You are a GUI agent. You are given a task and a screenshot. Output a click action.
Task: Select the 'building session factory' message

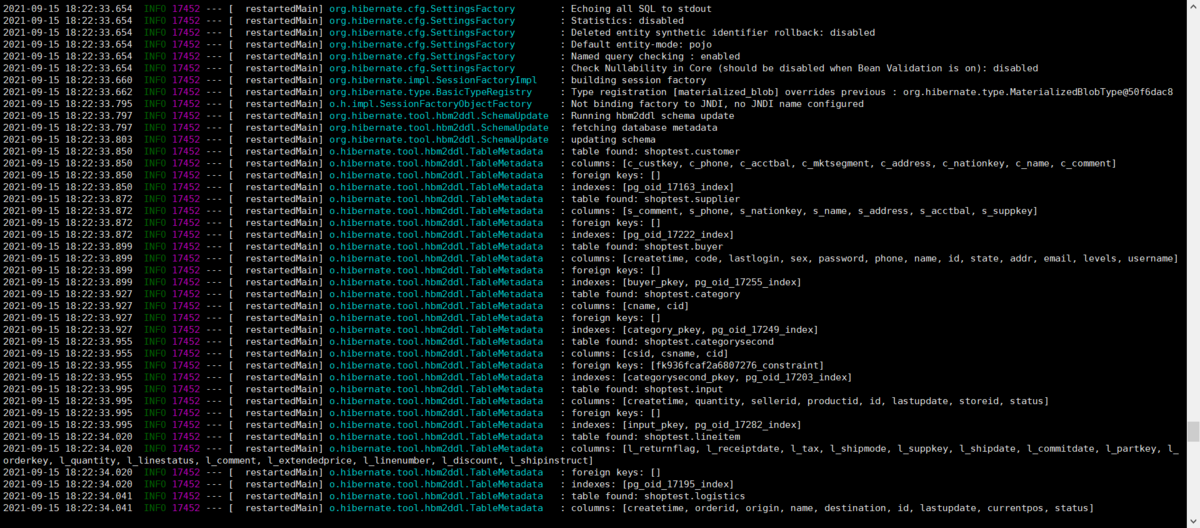tap(639, 80)
